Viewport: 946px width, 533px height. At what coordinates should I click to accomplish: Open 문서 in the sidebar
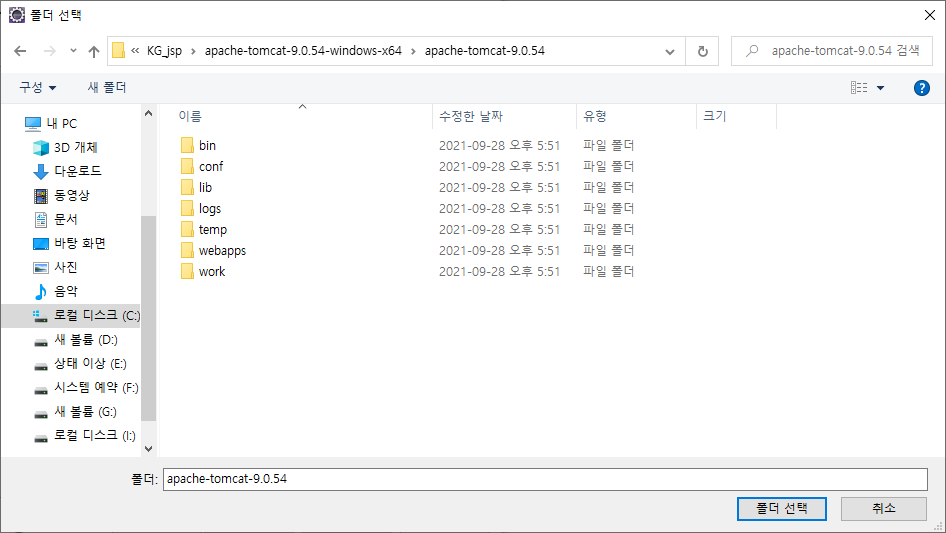click(x=66, y=220)
